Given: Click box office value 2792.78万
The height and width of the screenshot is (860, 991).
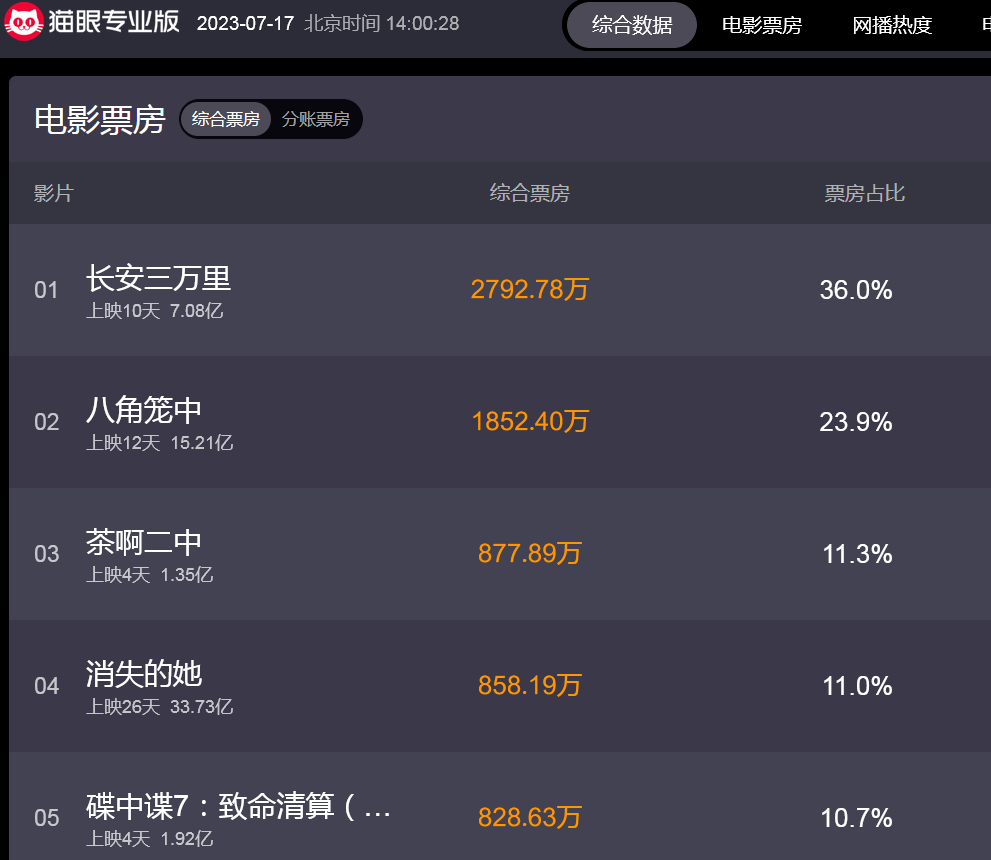Looking at the screenshot, I should [529, 290].
